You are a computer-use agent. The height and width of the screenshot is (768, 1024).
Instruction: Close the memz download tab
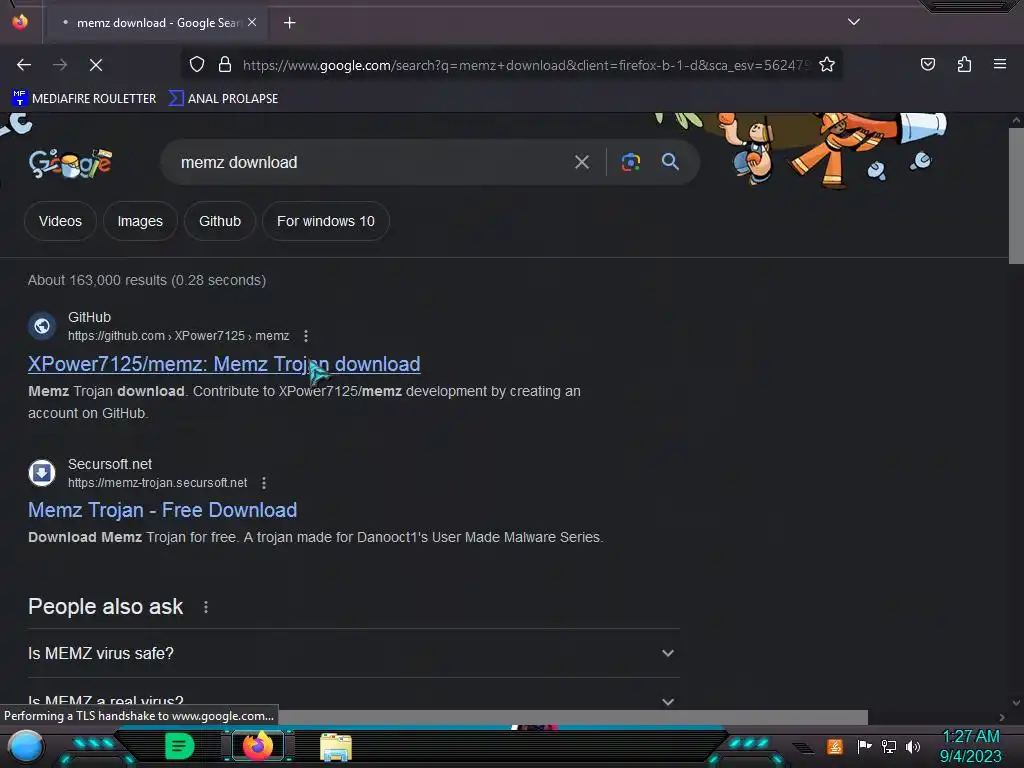pyautogui.click(x=252, y=22)
